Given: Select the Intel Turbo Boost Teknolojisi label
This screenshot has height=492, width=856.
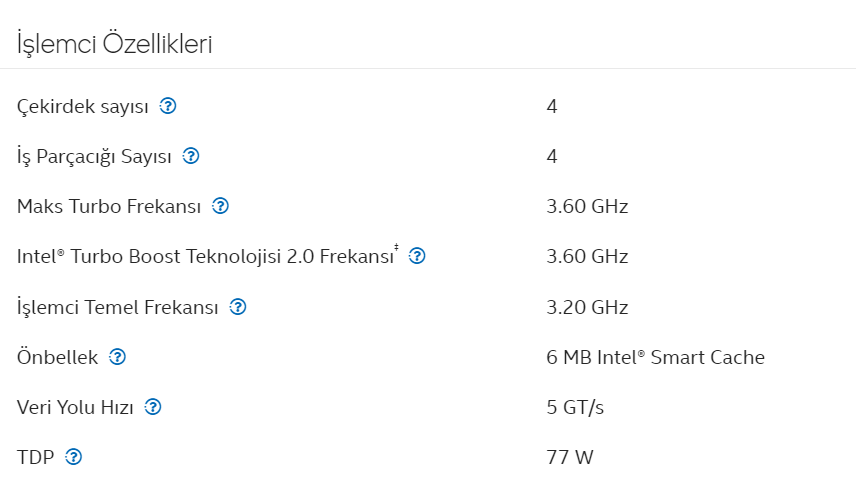Looking at the screenshot, I should [207, 256].
